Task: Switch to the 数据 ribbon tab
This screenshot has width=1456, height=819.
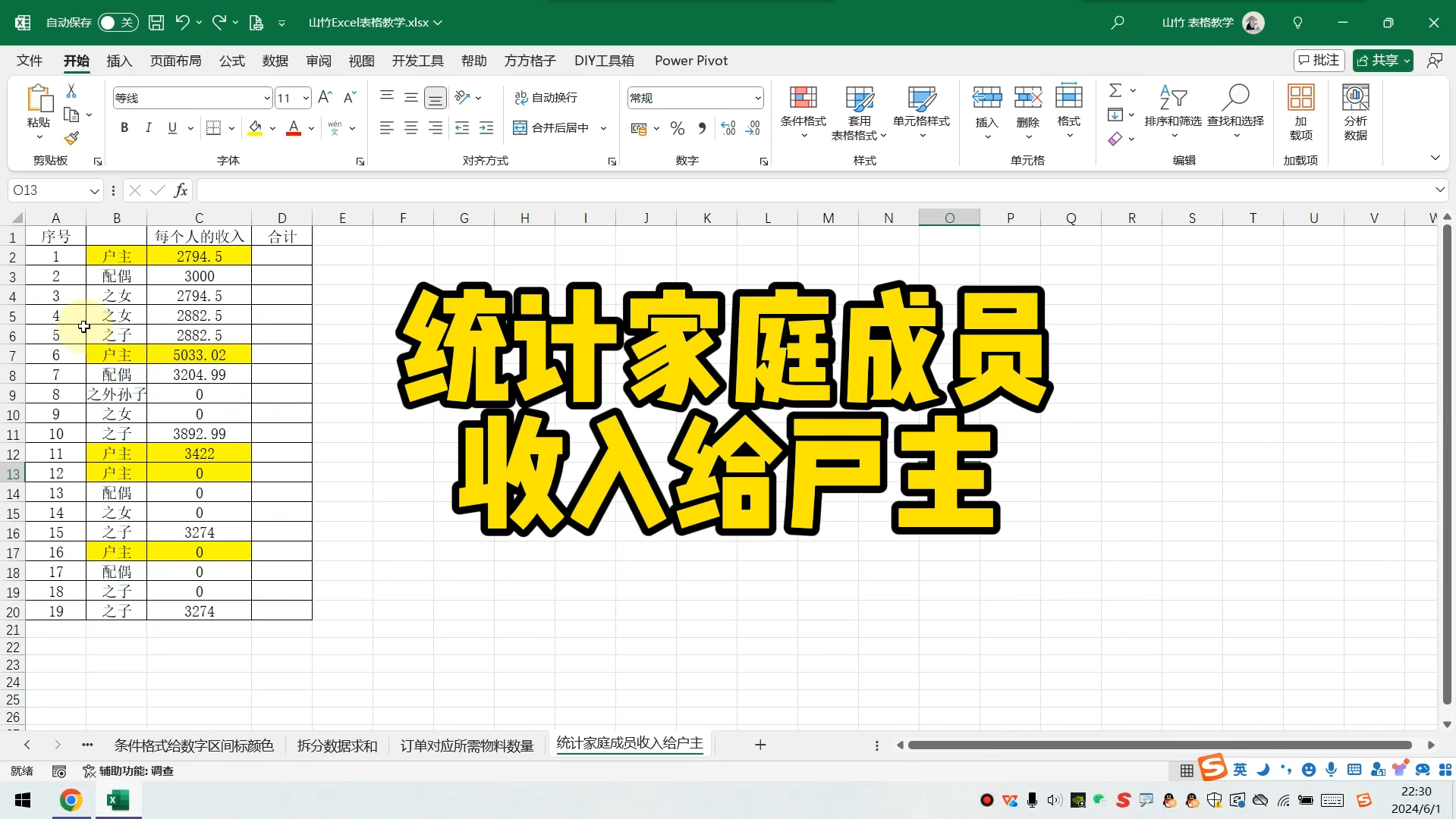Action: click(275, 61)
